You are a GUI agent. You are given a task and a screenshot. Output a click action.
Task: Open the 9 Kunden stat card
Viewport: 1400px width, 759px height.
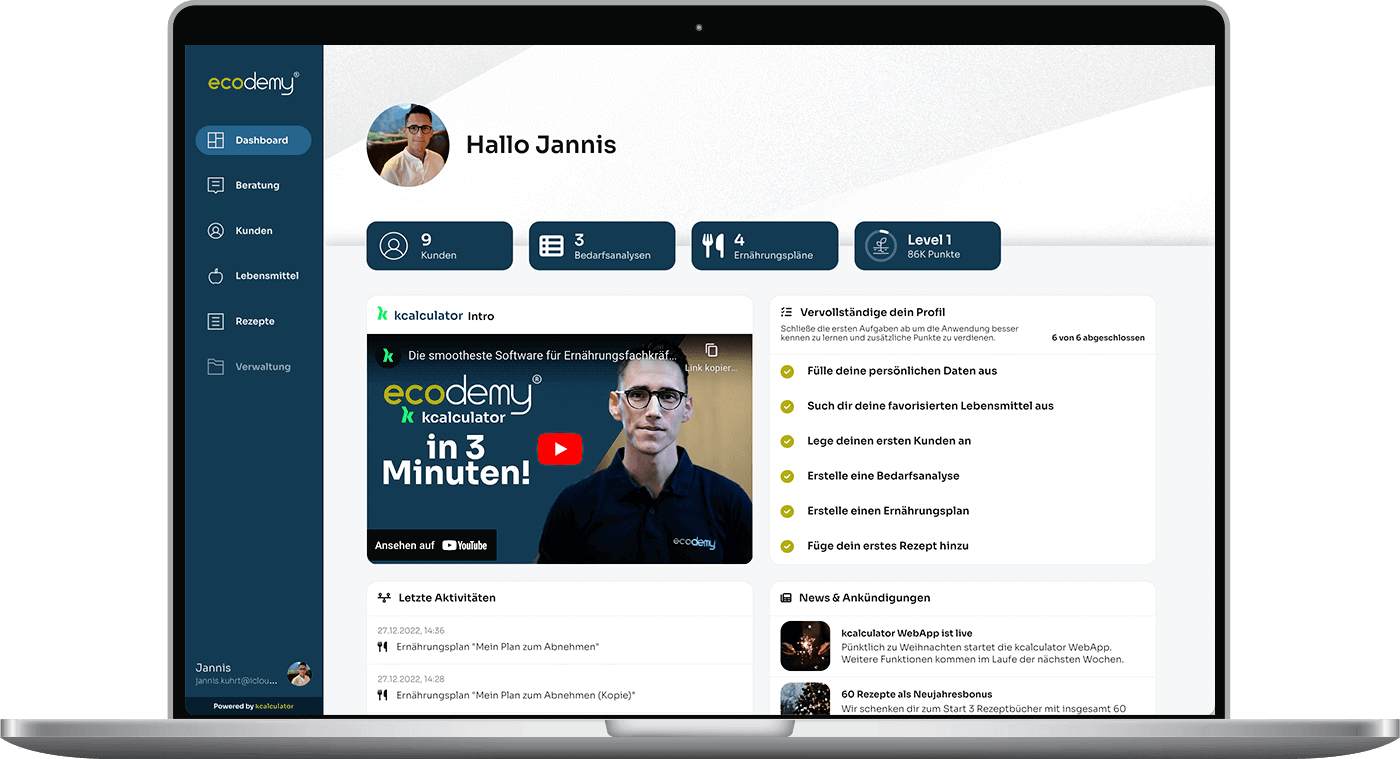pos(439,246)
